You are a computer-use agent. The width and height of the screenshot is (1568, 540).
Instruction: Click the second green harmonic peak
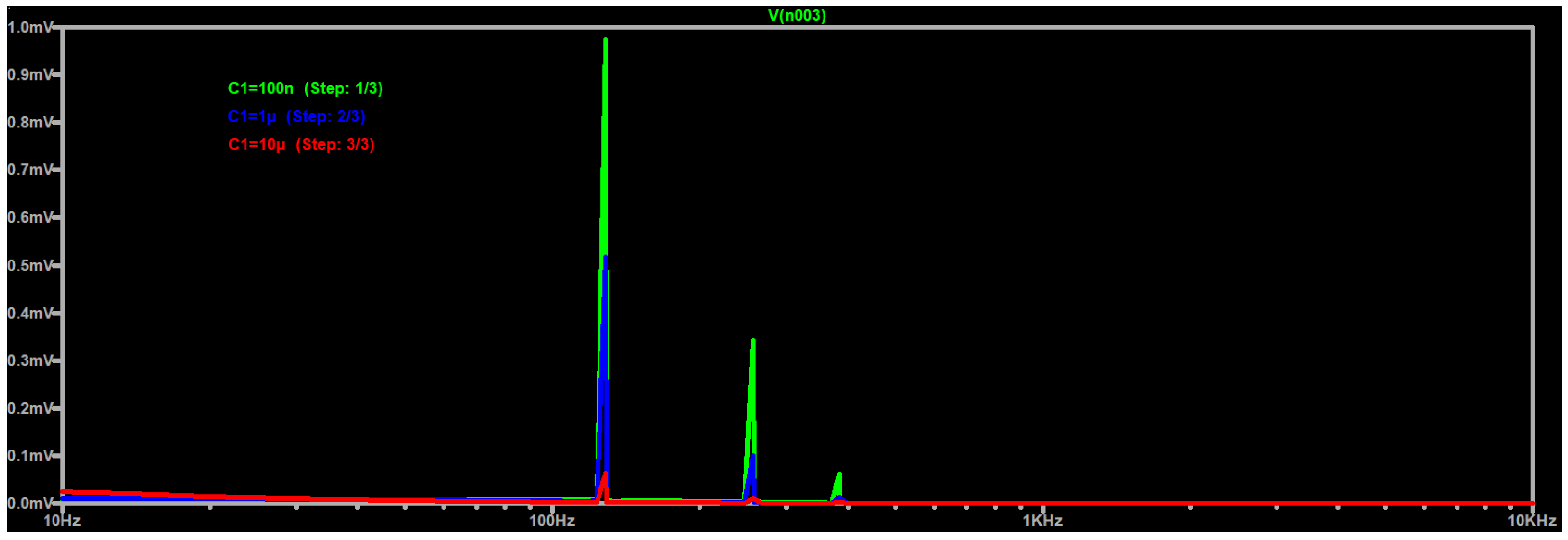(x=753, y=342)
